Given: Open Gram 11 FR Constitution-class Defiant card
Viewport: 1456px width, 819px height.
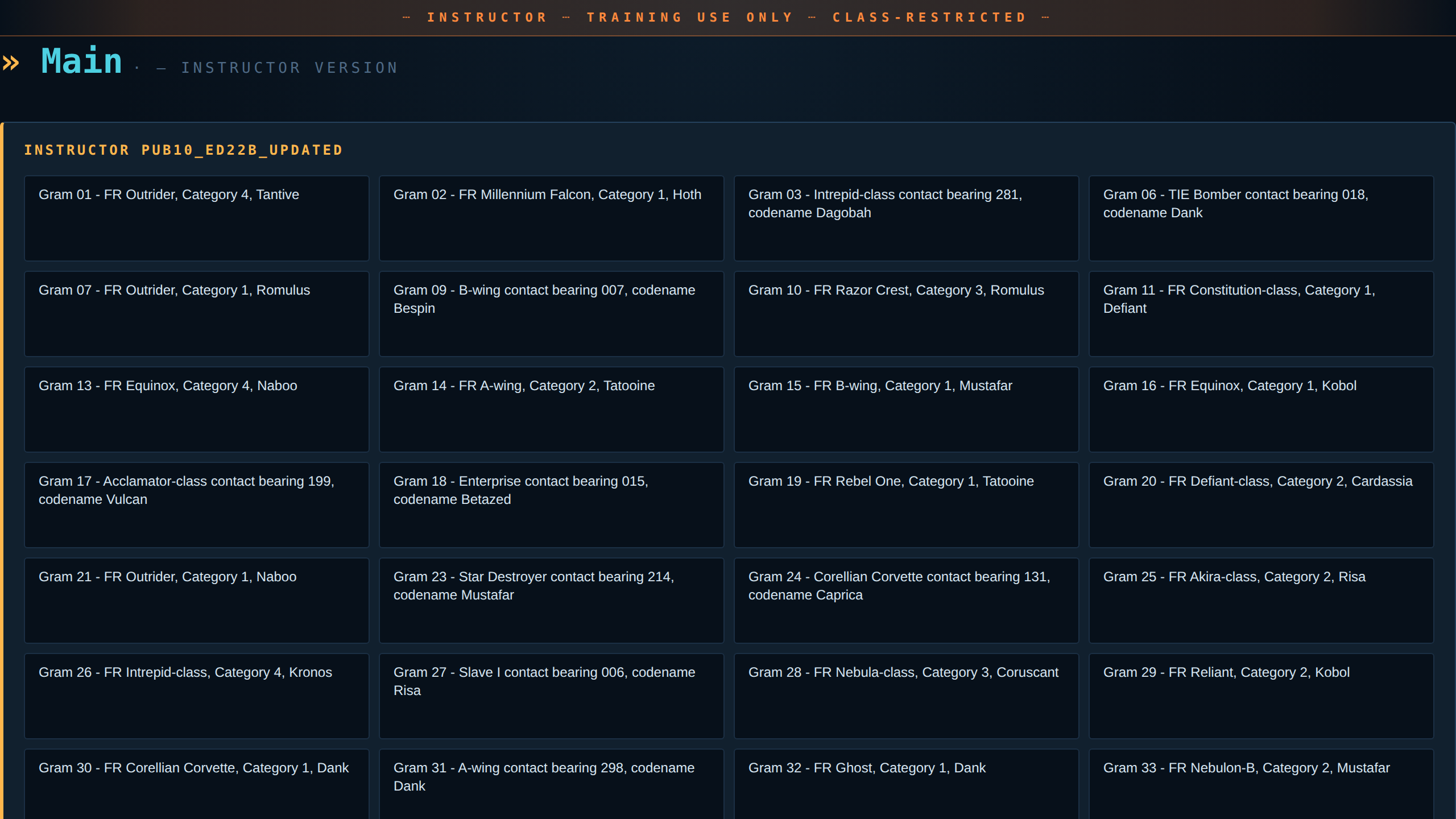Looking at the screenshot, I should coord(1261,314).
